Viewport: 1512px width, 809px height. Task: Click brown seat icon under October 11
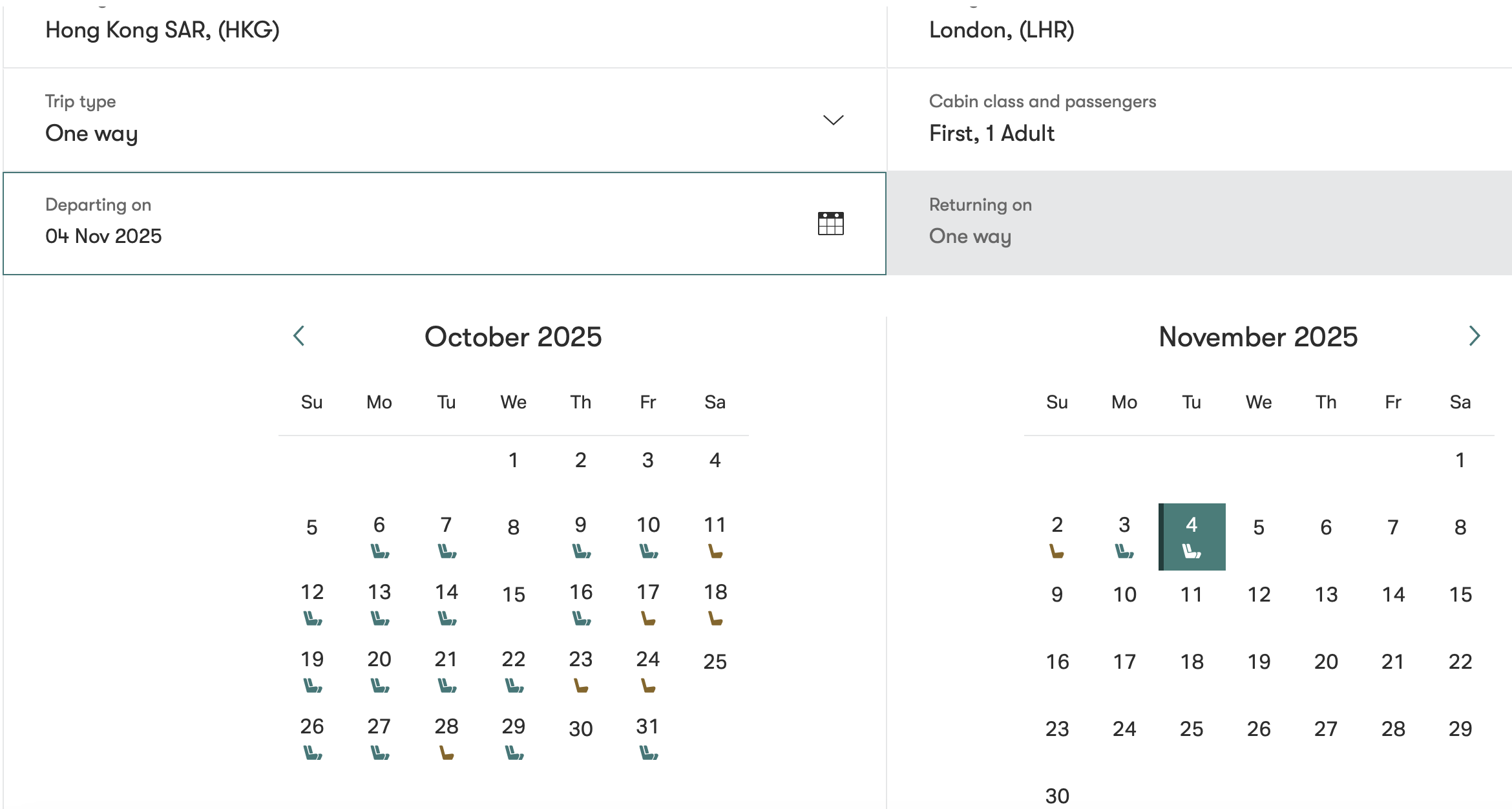coord(715,551)
